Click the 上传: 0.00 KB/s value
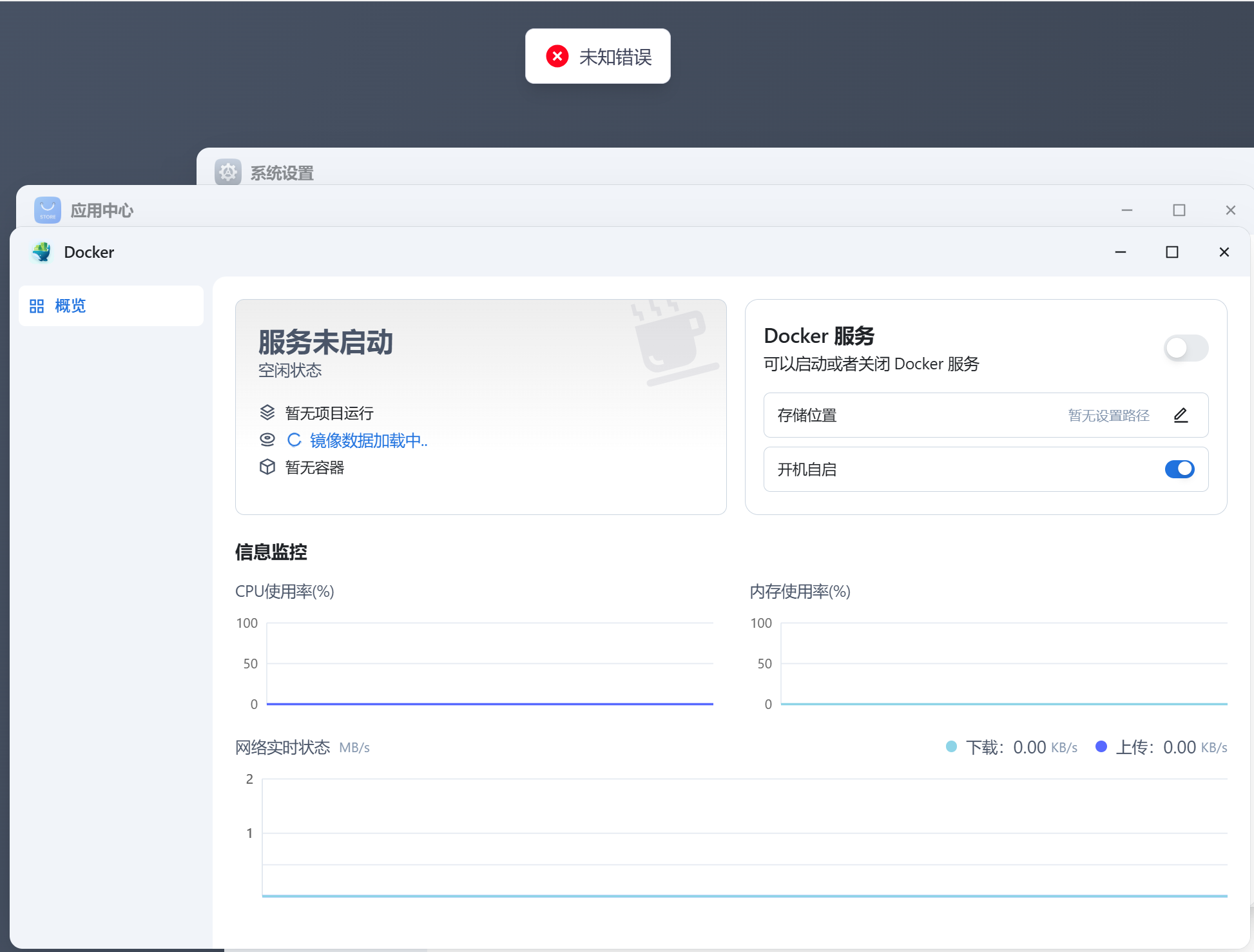The image size is (1254, 952). 1172,747
